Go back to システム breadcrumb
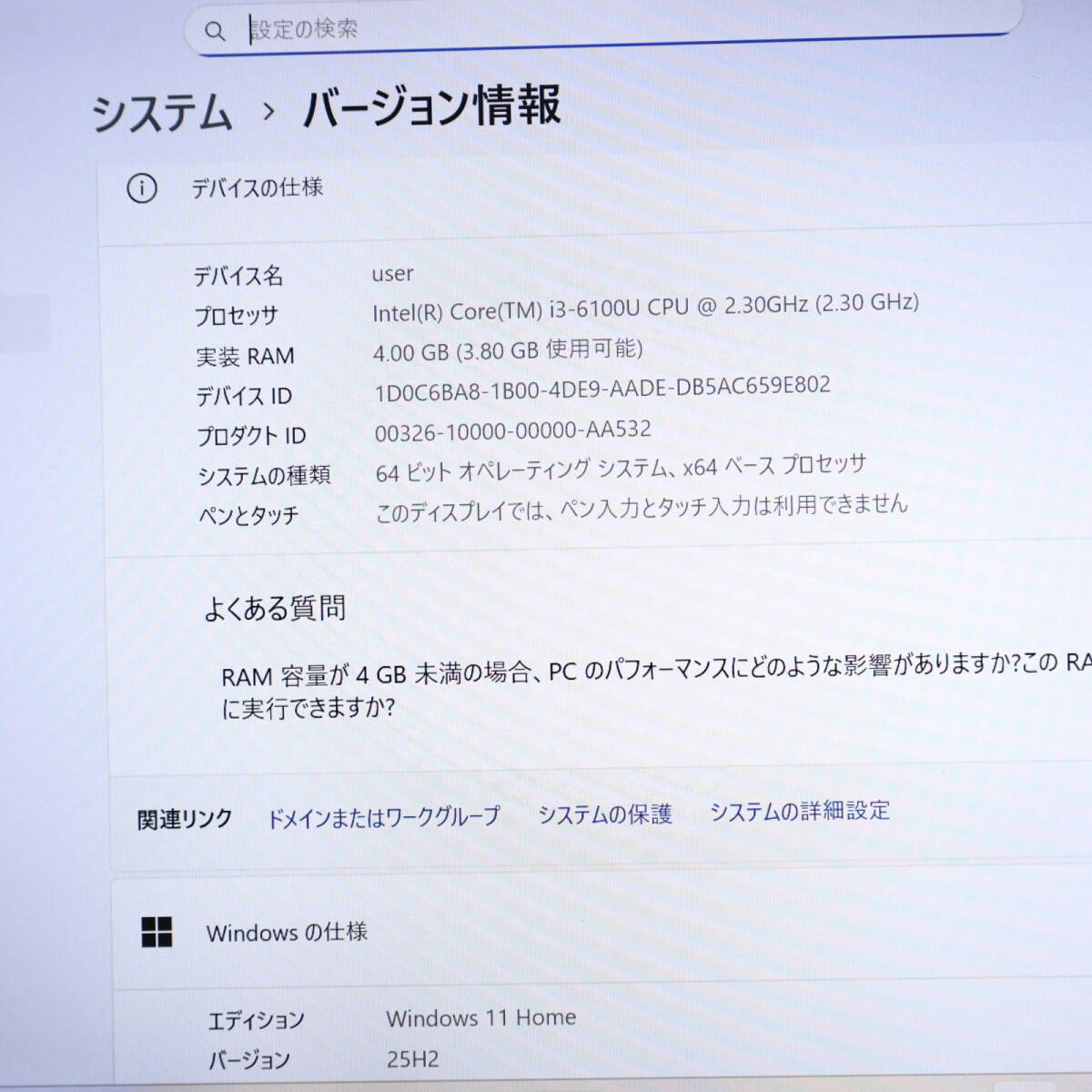The height and width of the screenshot is (1092, 1092). (162, 115)
